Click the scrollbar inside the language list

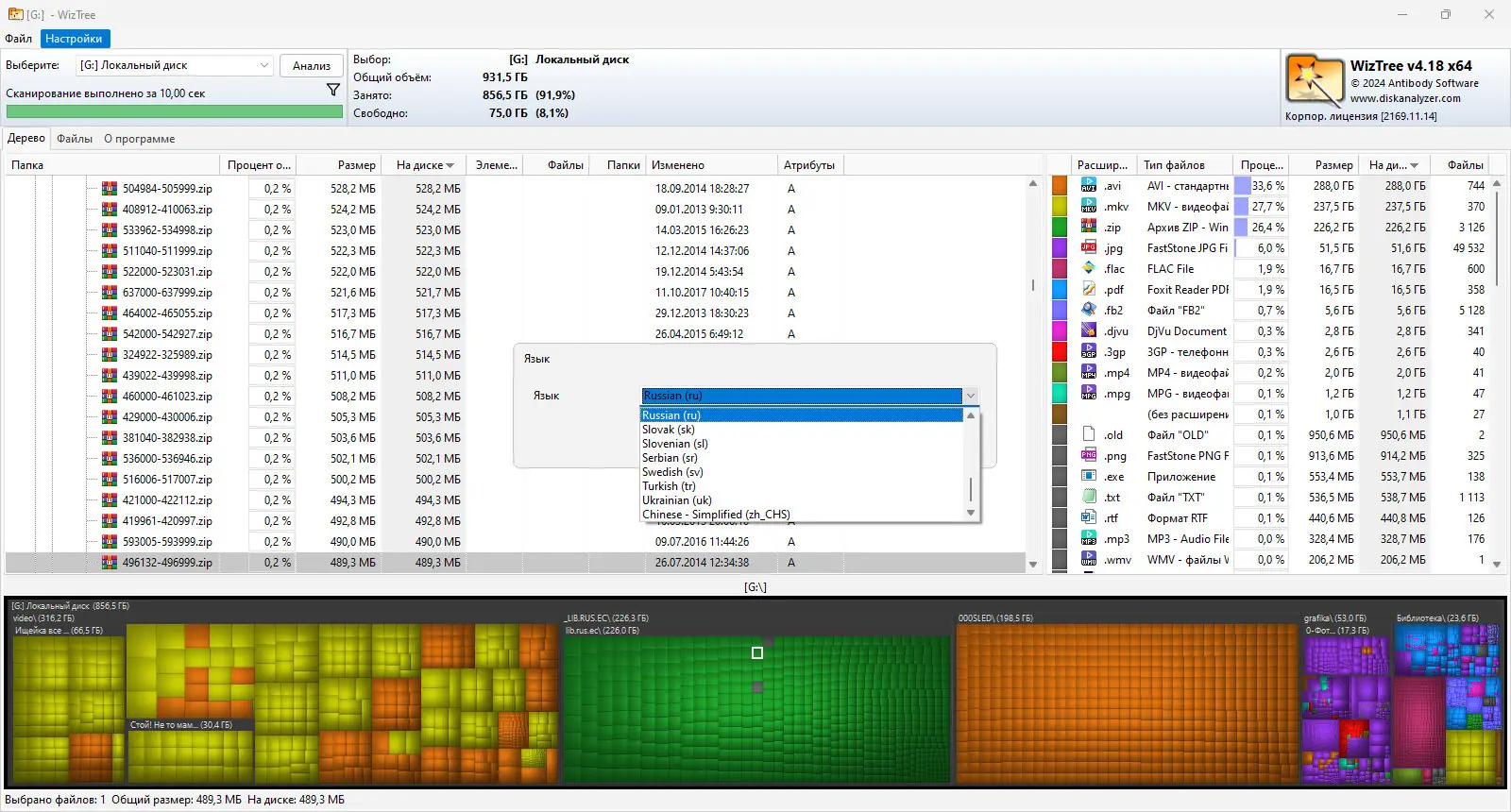tap(971, 465)
